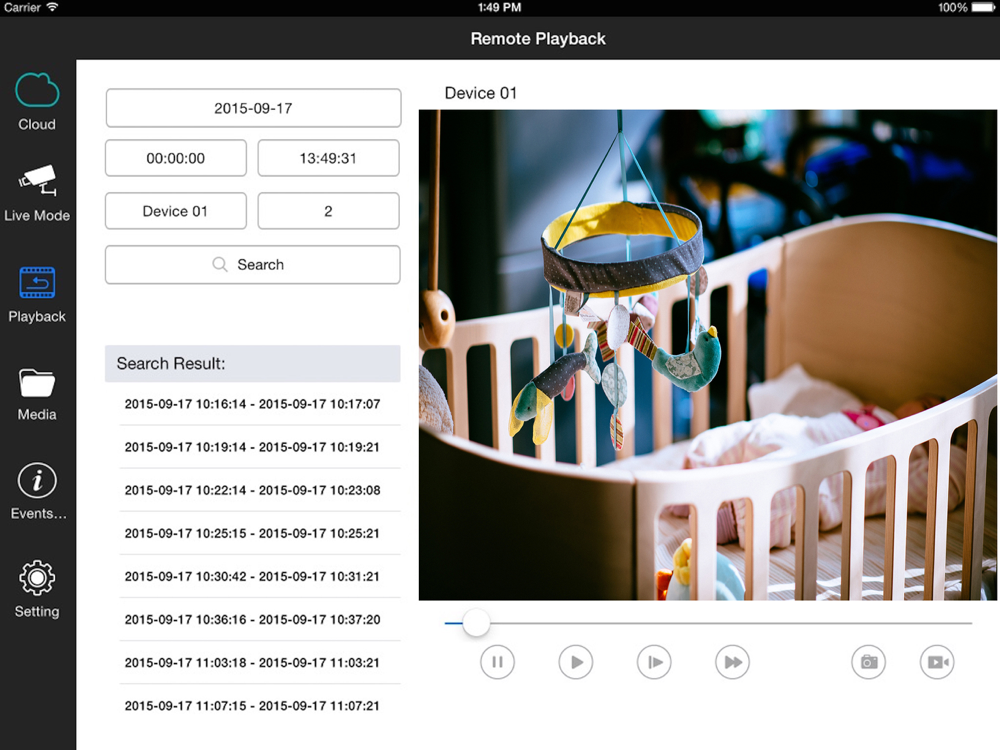Take a snapshot with the camera icon
Screen dimensions: 1000x750
[868, 662]
